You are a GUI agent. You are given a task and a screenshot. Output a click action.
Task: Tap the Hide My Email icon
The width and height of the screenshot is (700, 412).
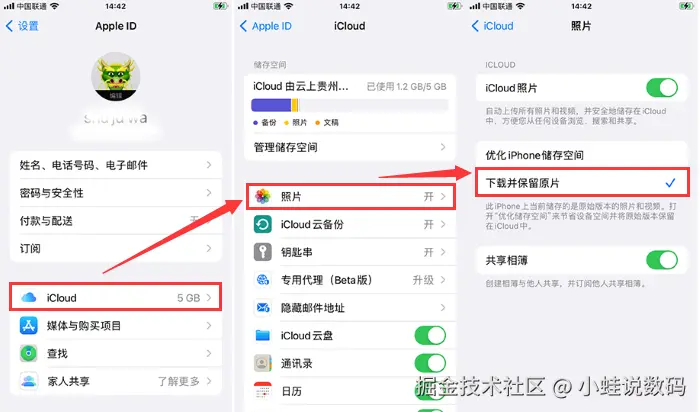(x=262, y=308)
